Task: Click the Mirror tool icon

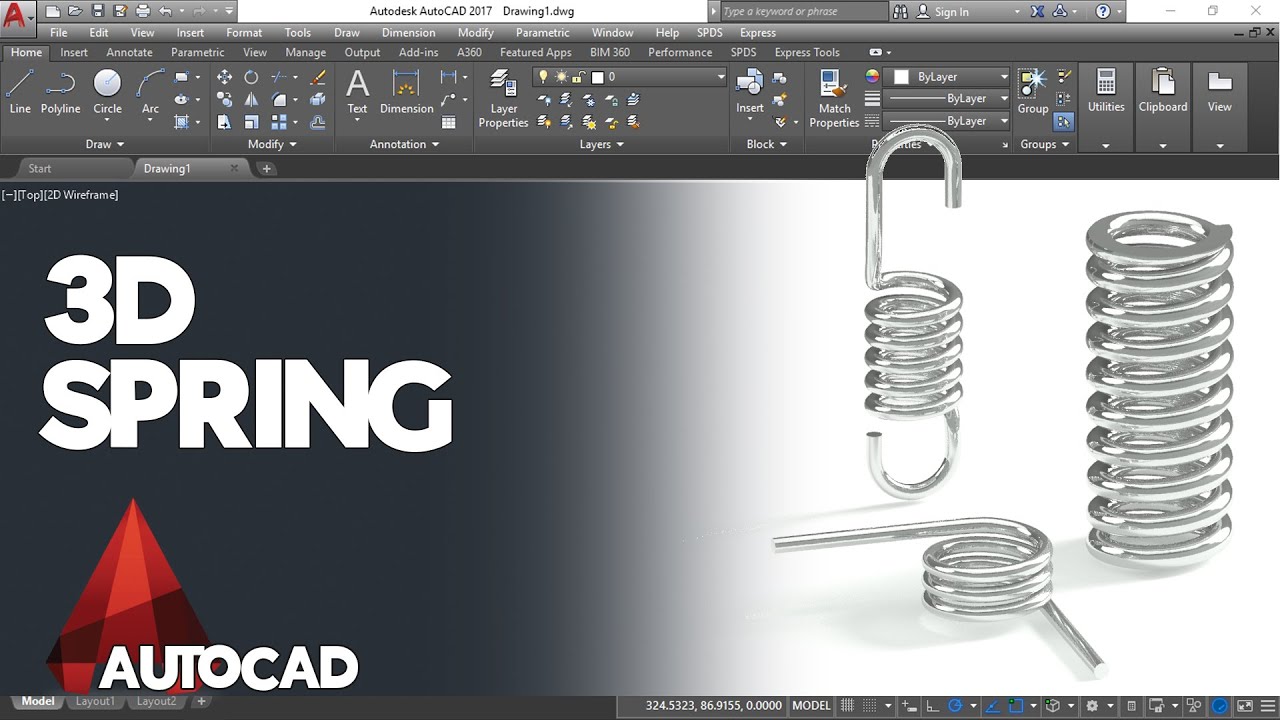Action: (x=251, y=99)
